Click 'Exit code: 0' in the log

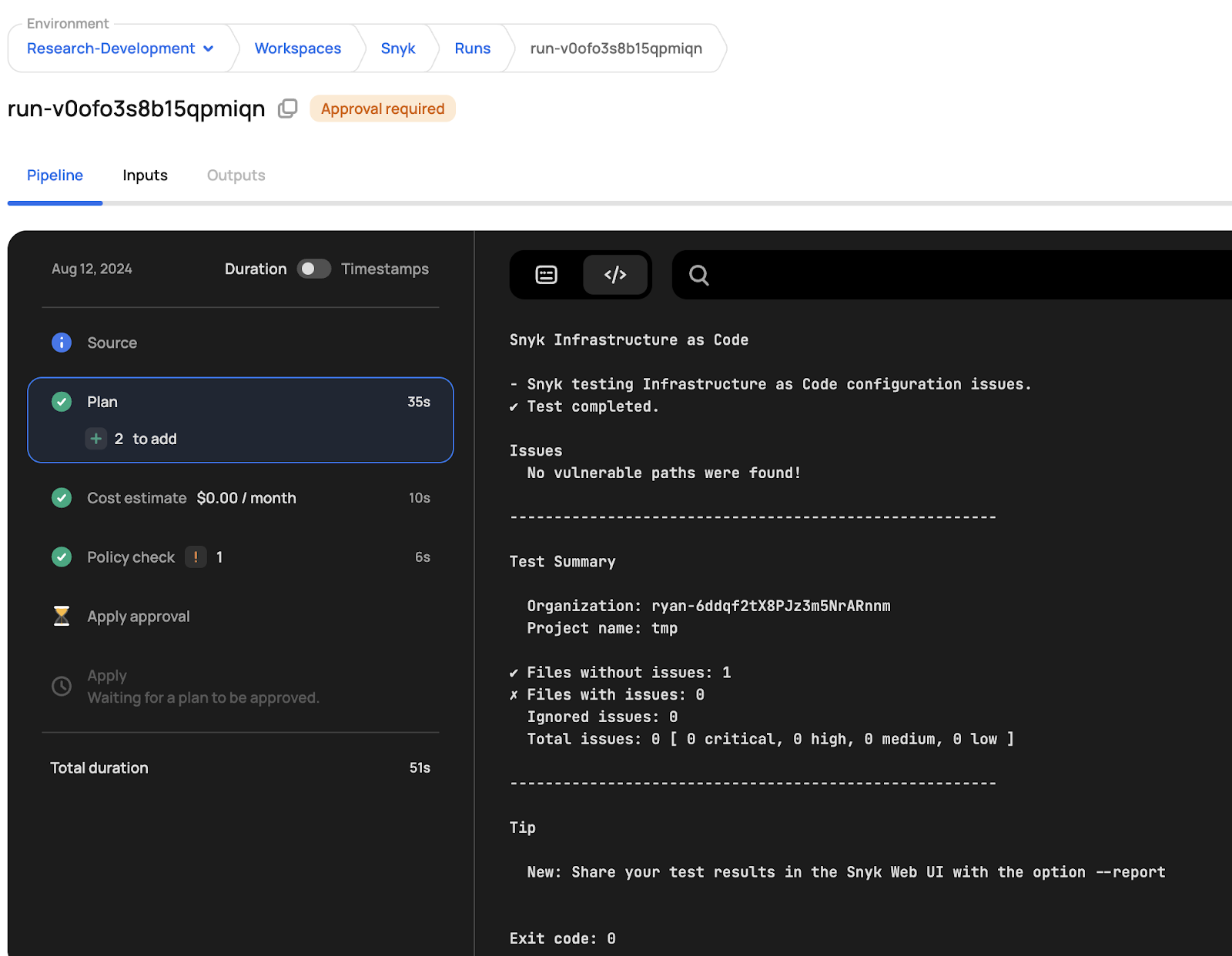coord(562,938)
